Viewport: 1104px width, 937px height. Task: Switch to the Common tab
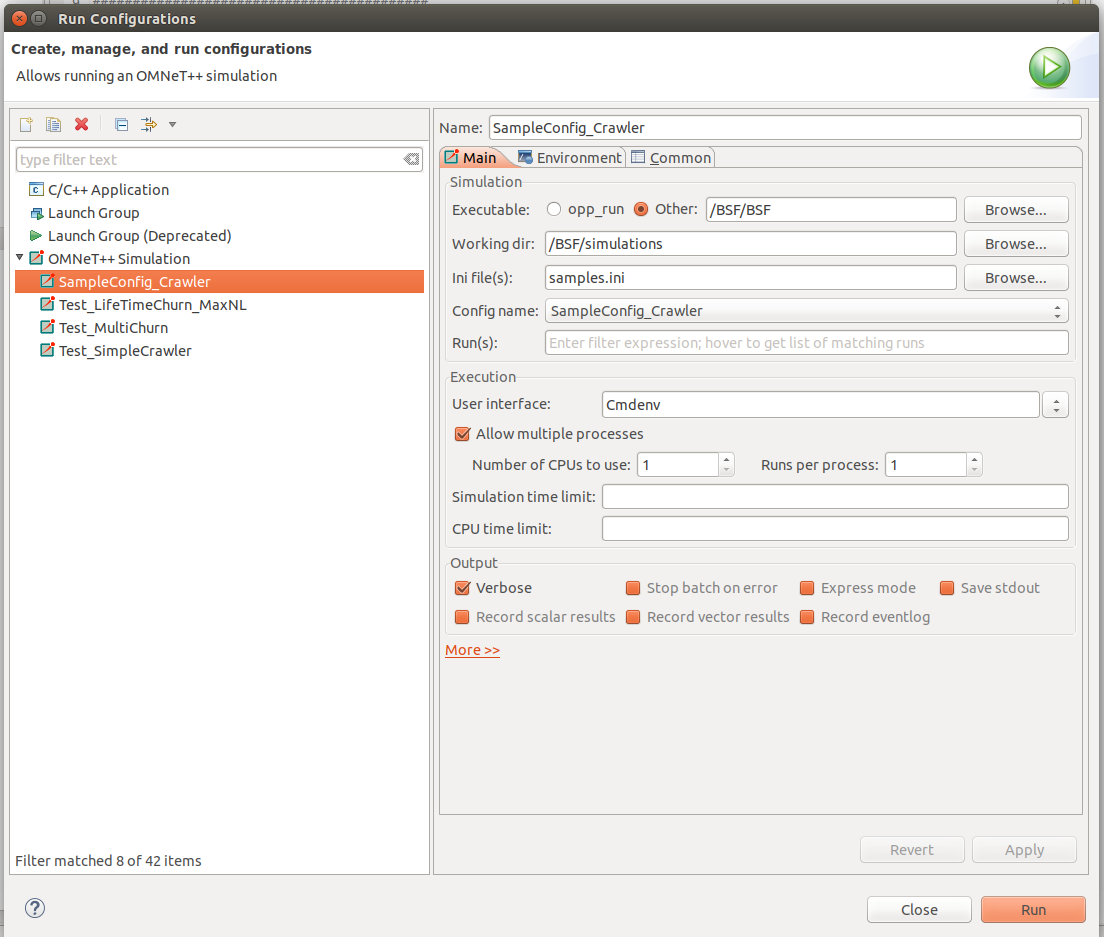point(671,158)
